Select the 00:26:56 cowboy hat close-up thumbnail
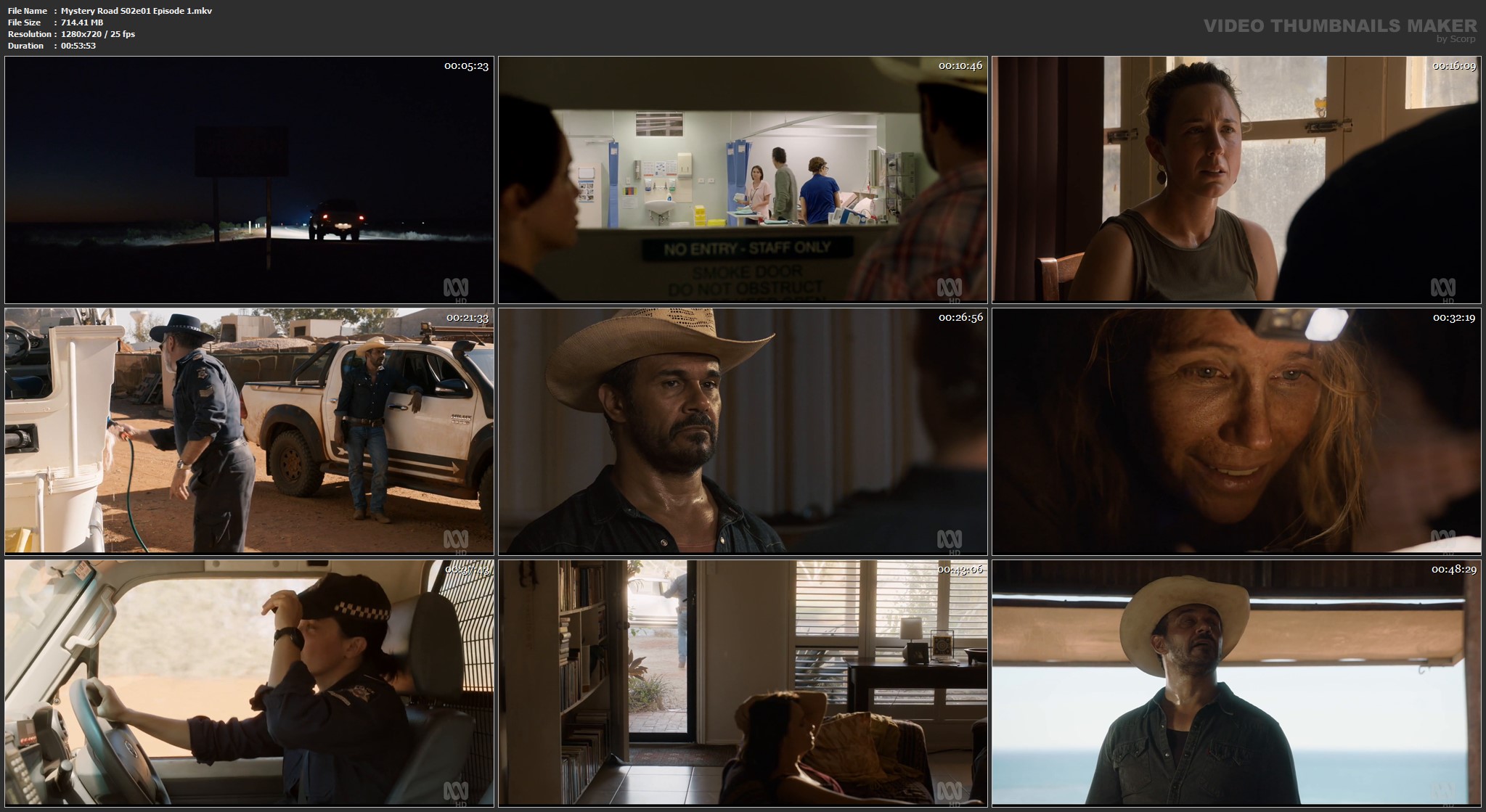This screenshot has width=1486, height=812. click(x=743, y=431)
